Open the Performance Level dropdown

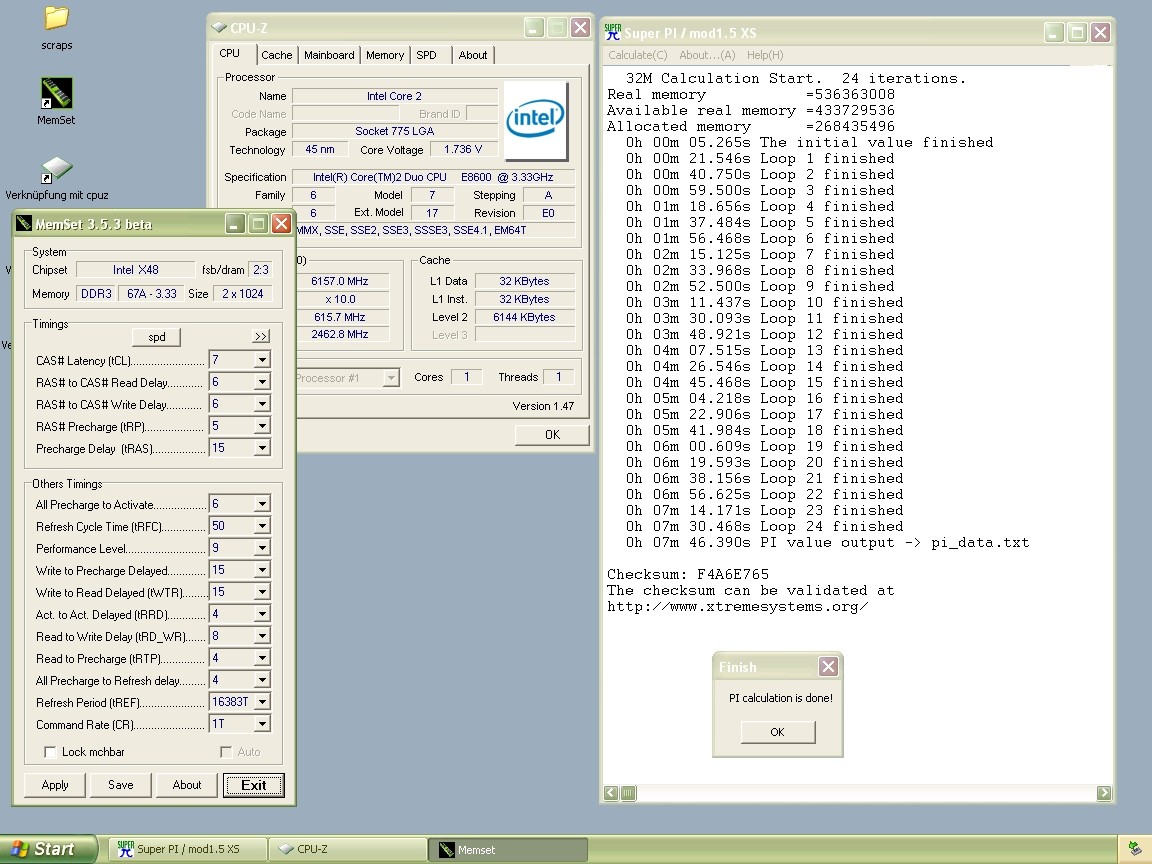point(262,548)
